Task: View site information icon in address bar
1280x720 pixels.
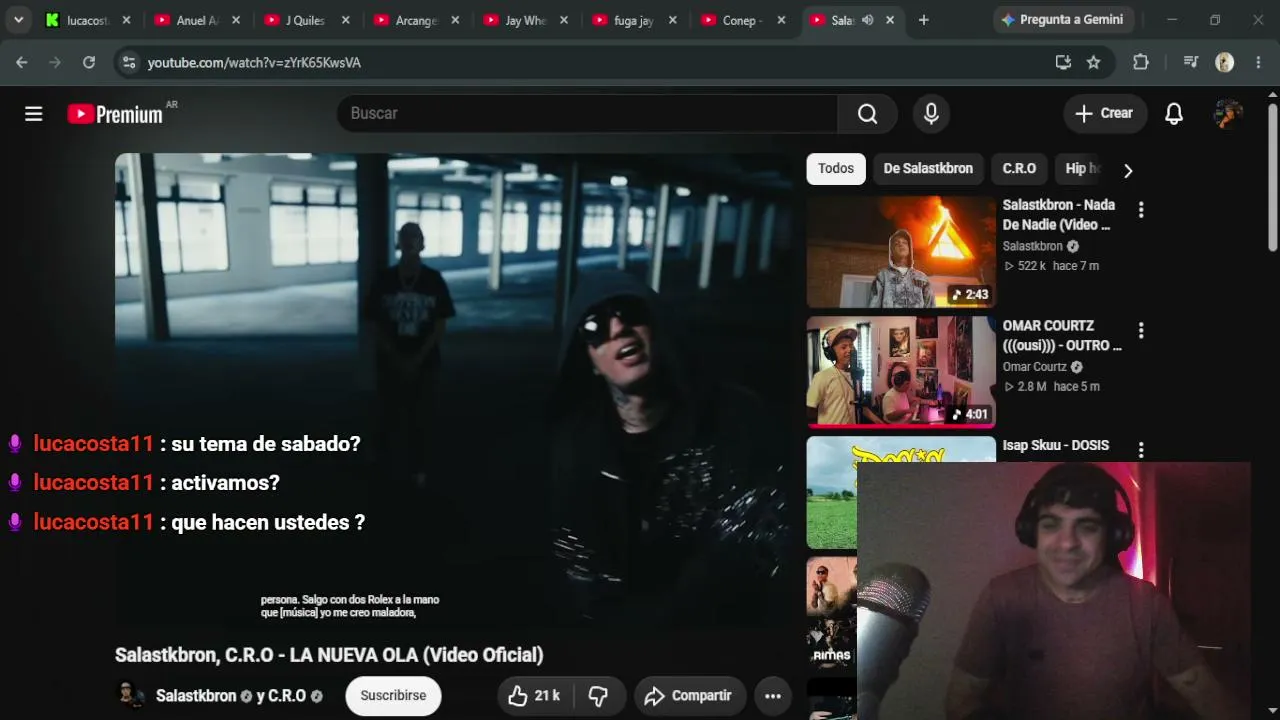Action: click(x=128, y=62)
